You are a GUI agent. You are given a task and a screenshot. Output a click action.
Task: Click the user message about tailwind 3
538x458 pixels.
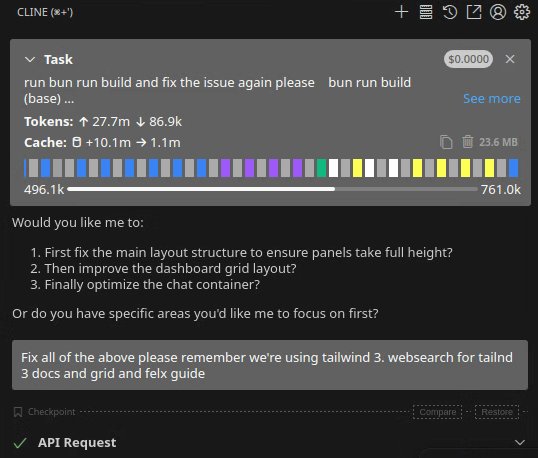pyautogui.click(x=270, y=365)
